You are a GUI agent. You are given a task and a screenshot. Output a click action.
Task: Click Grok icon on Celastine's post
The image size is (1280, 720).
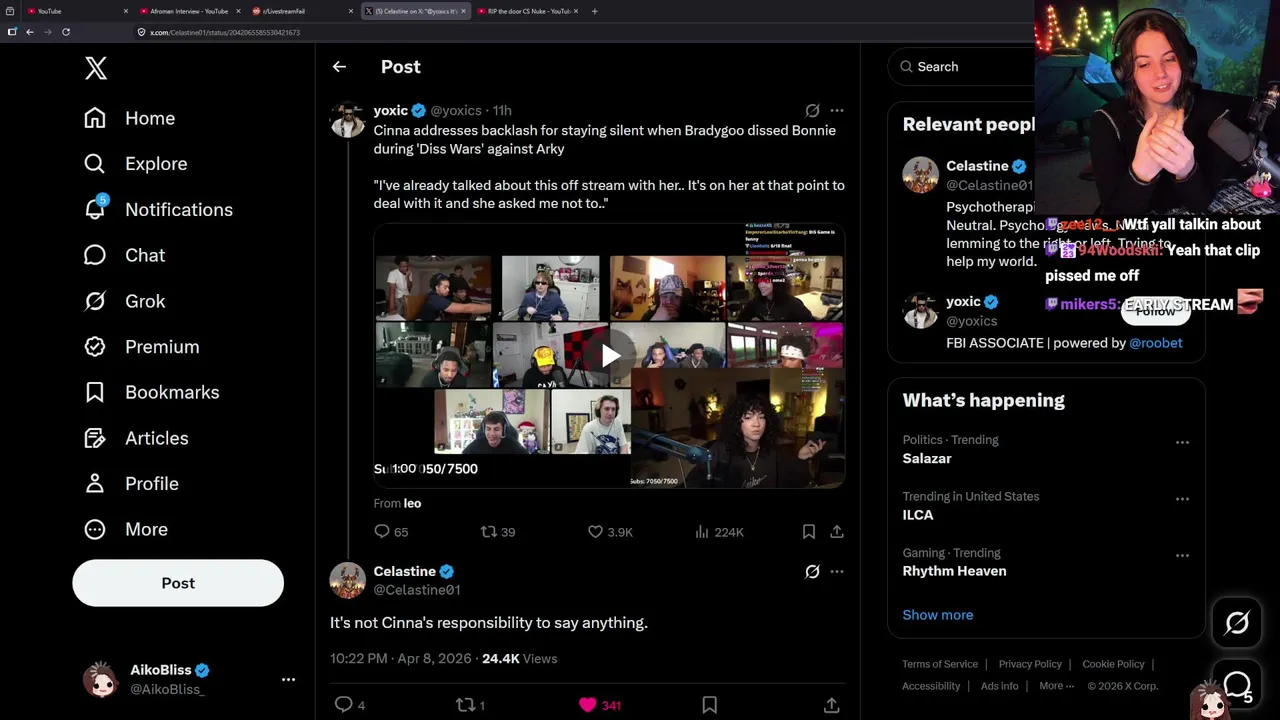(x=812, y=572)
